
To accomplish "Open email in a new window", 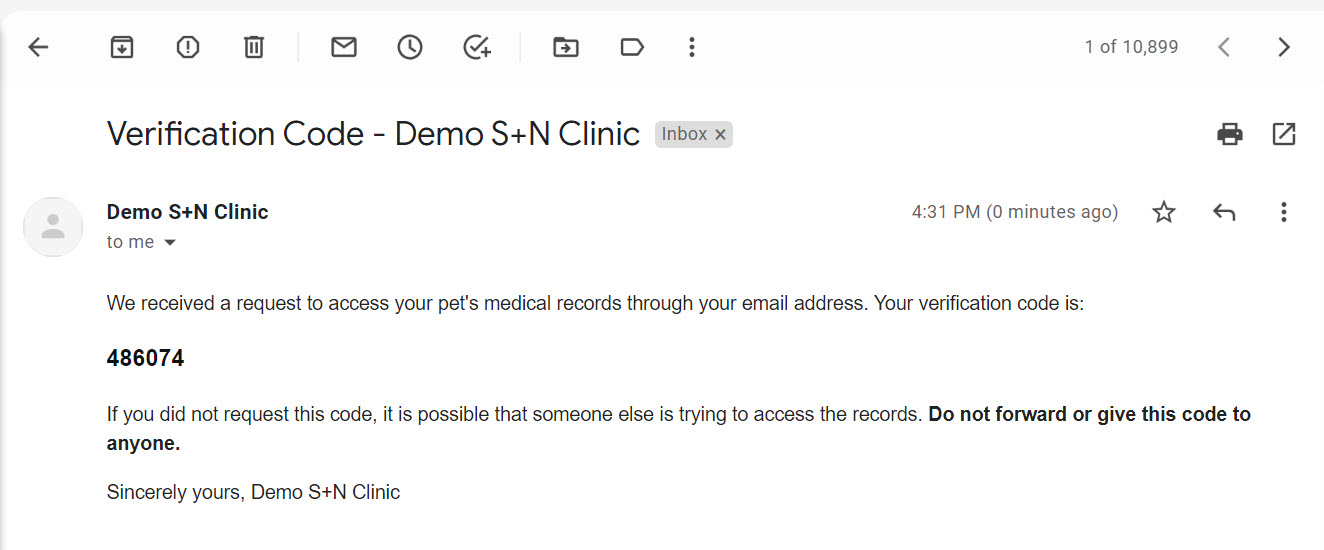I will 1284,134.
